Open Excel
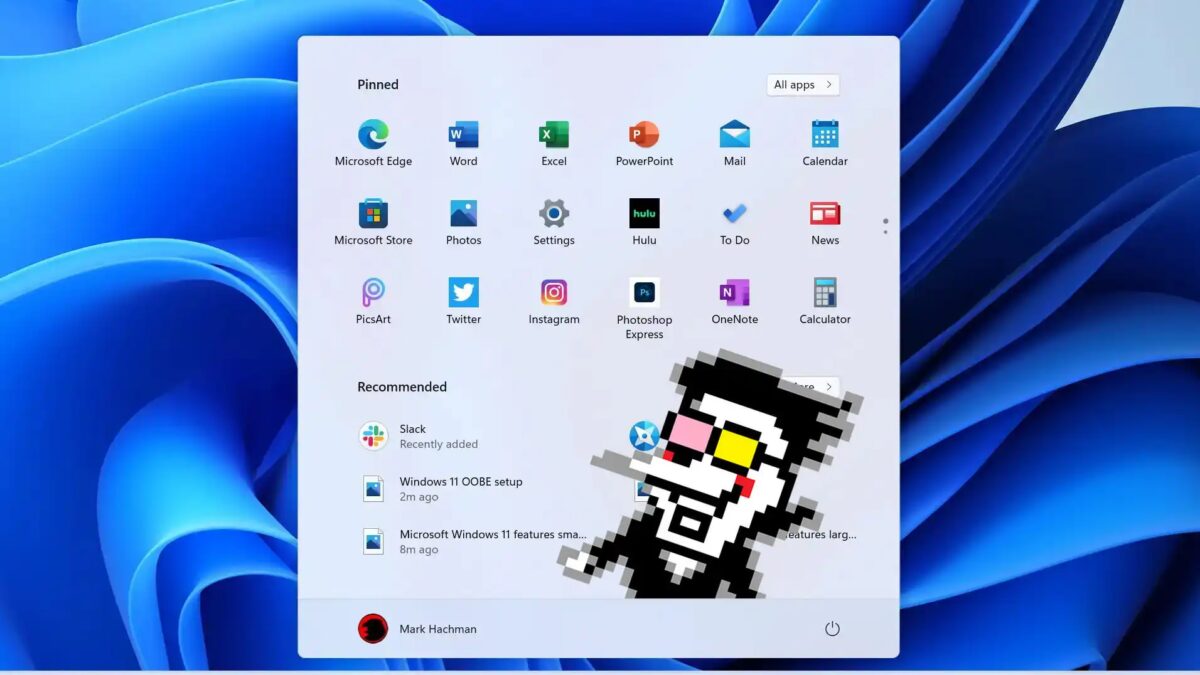The image size is (1200, 675). (x=553, y=135)
